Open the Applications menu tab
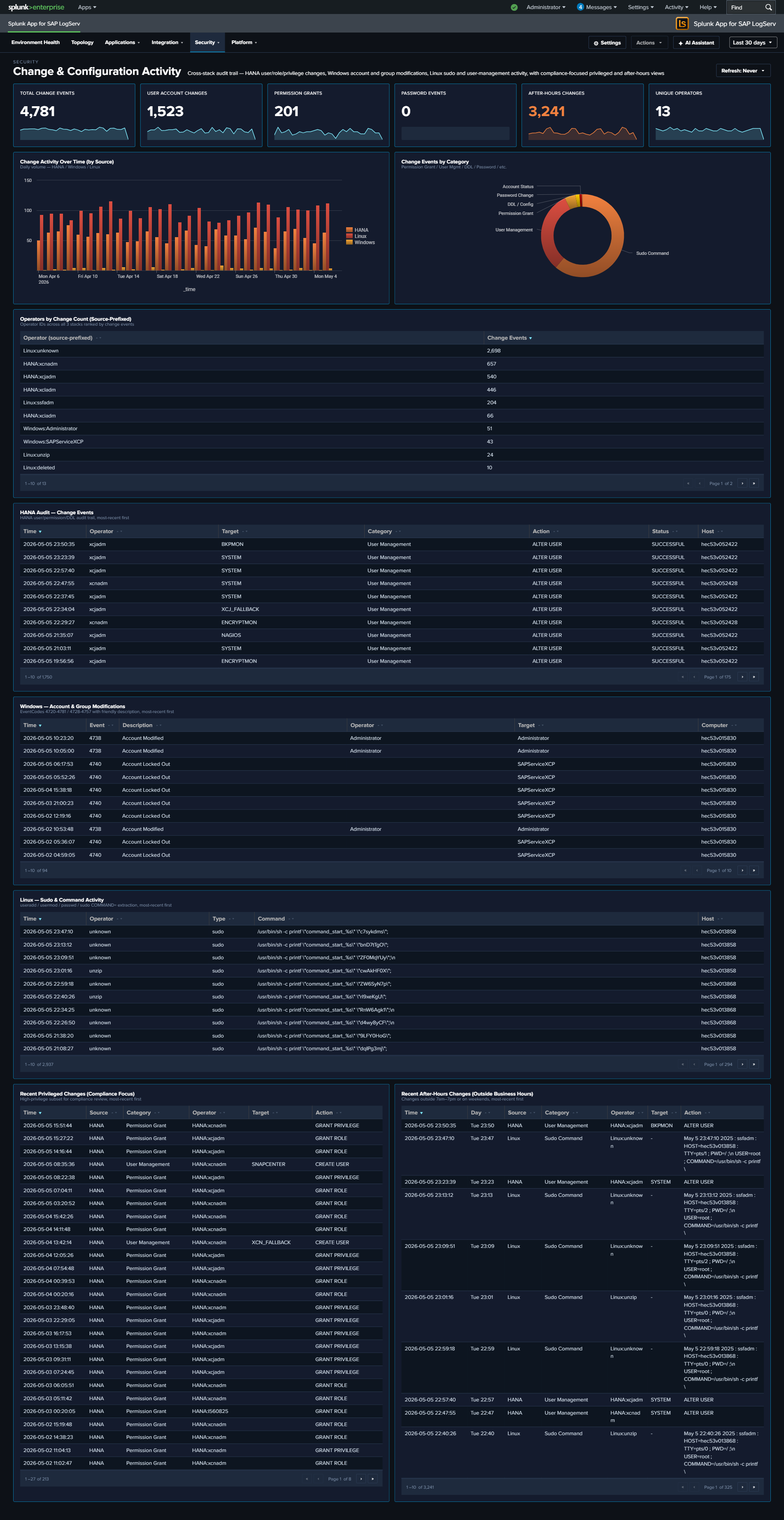 pyautogui.click(x=122, y=42)
